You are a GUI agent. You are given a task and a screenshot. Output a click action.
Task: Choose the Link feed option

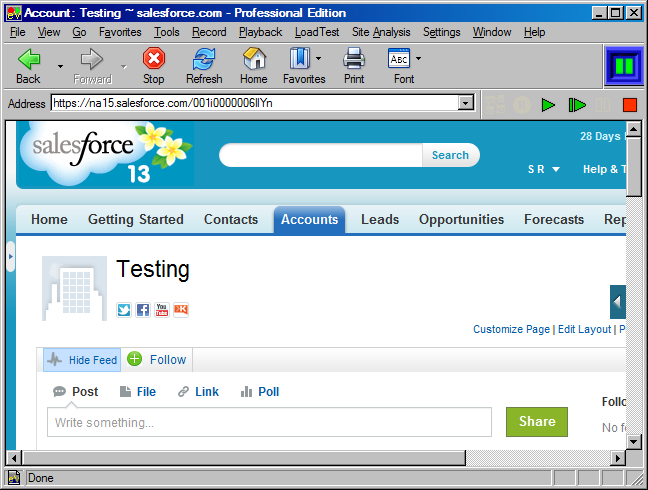pos(198,391)
